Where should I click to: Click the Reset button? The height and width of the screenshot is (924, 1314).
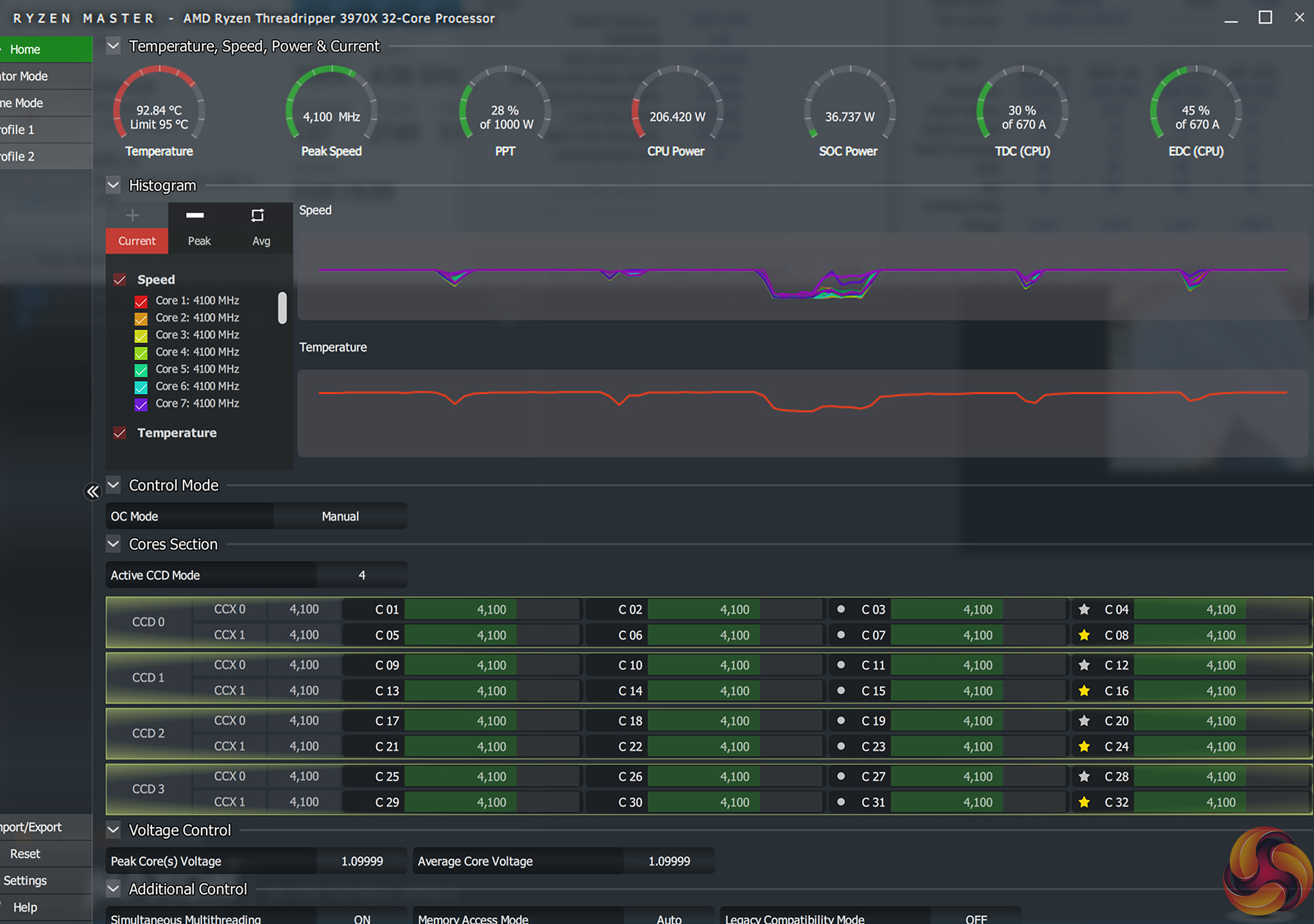26,854
